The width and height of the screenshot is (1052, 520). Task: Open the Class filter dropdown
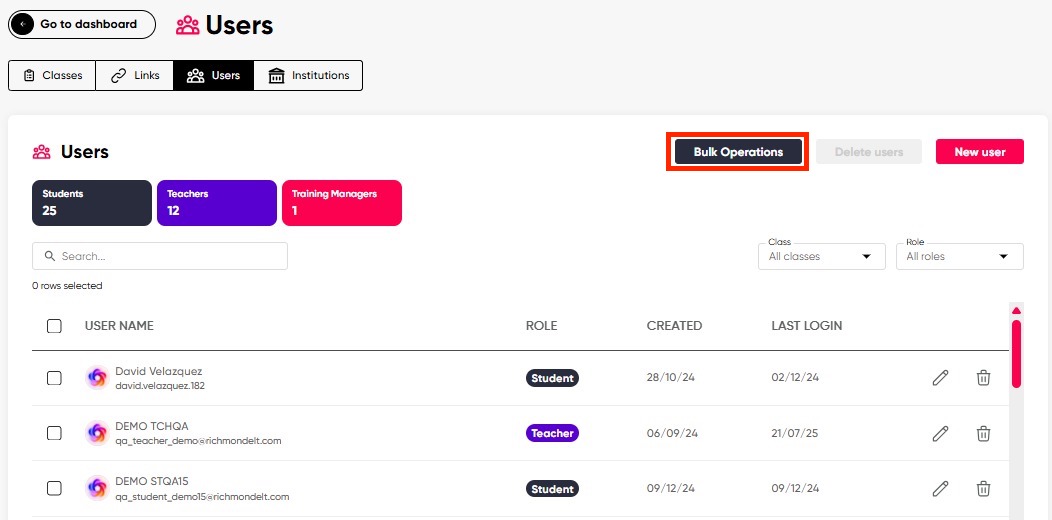[x=821, y=257]
